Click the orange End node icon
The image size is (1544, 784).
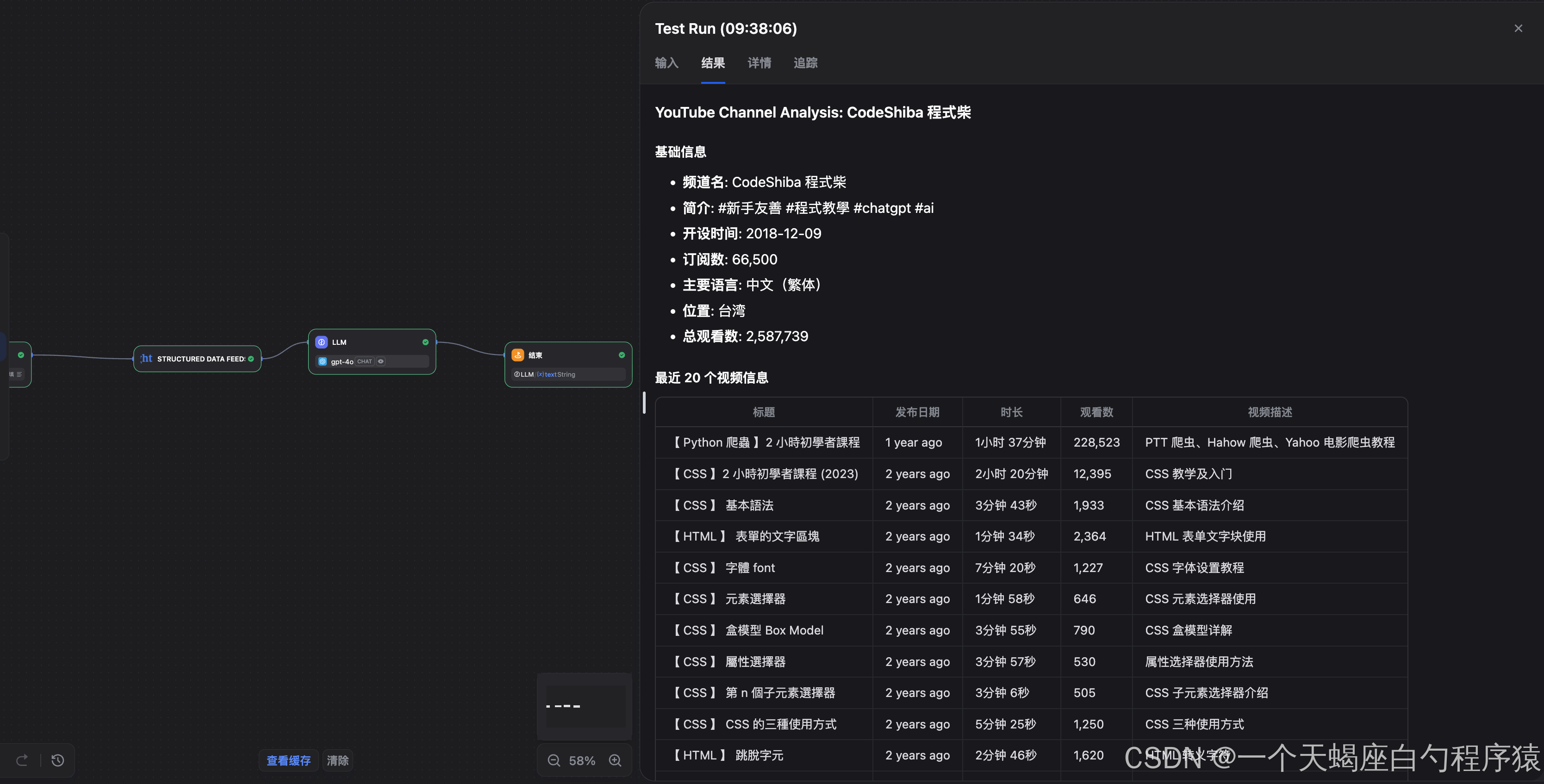click(x=518, y=355)
